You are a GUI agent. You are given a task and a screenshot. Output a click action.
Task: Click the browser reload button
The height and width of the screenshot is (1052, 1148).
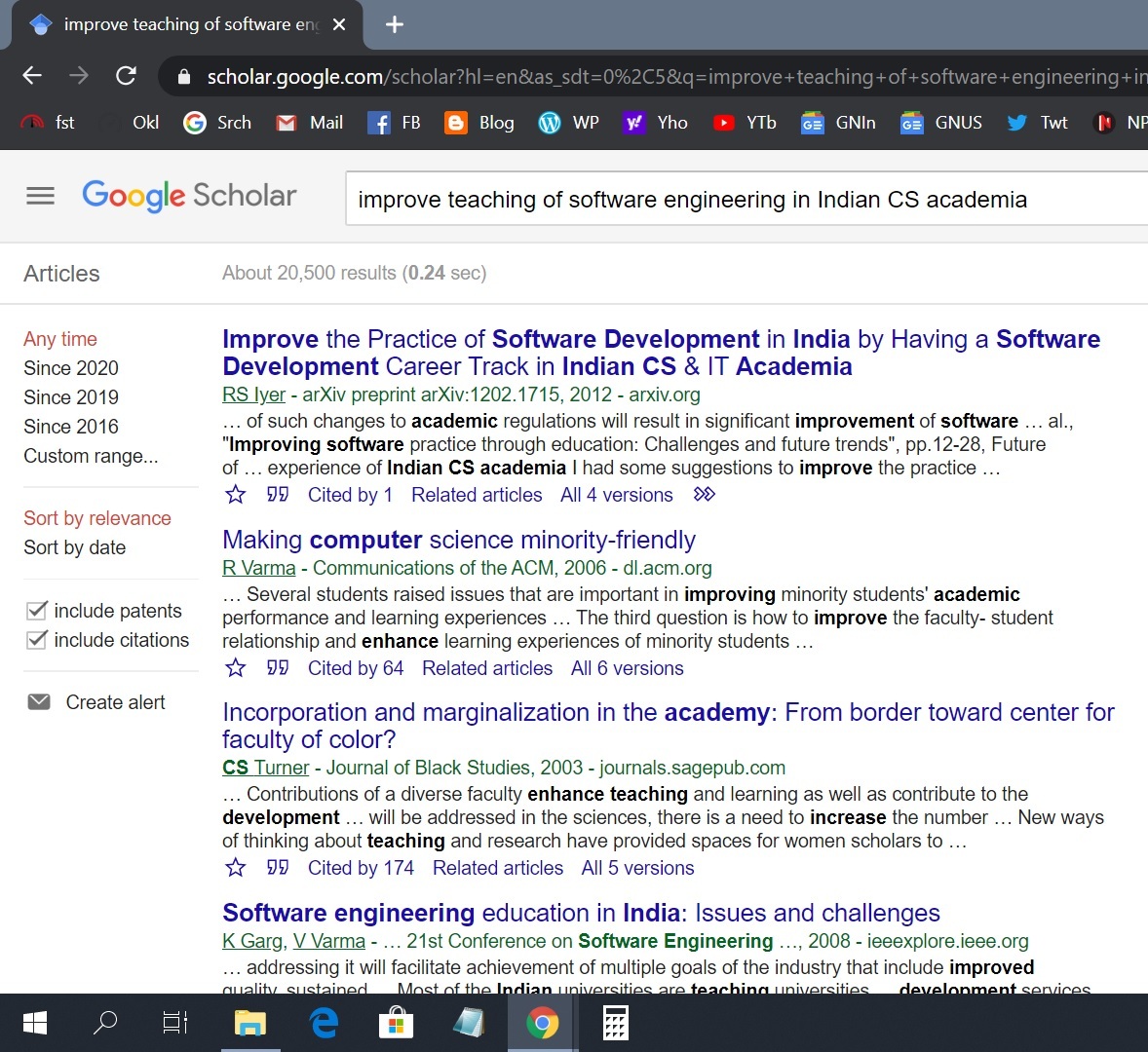[126, 76]
